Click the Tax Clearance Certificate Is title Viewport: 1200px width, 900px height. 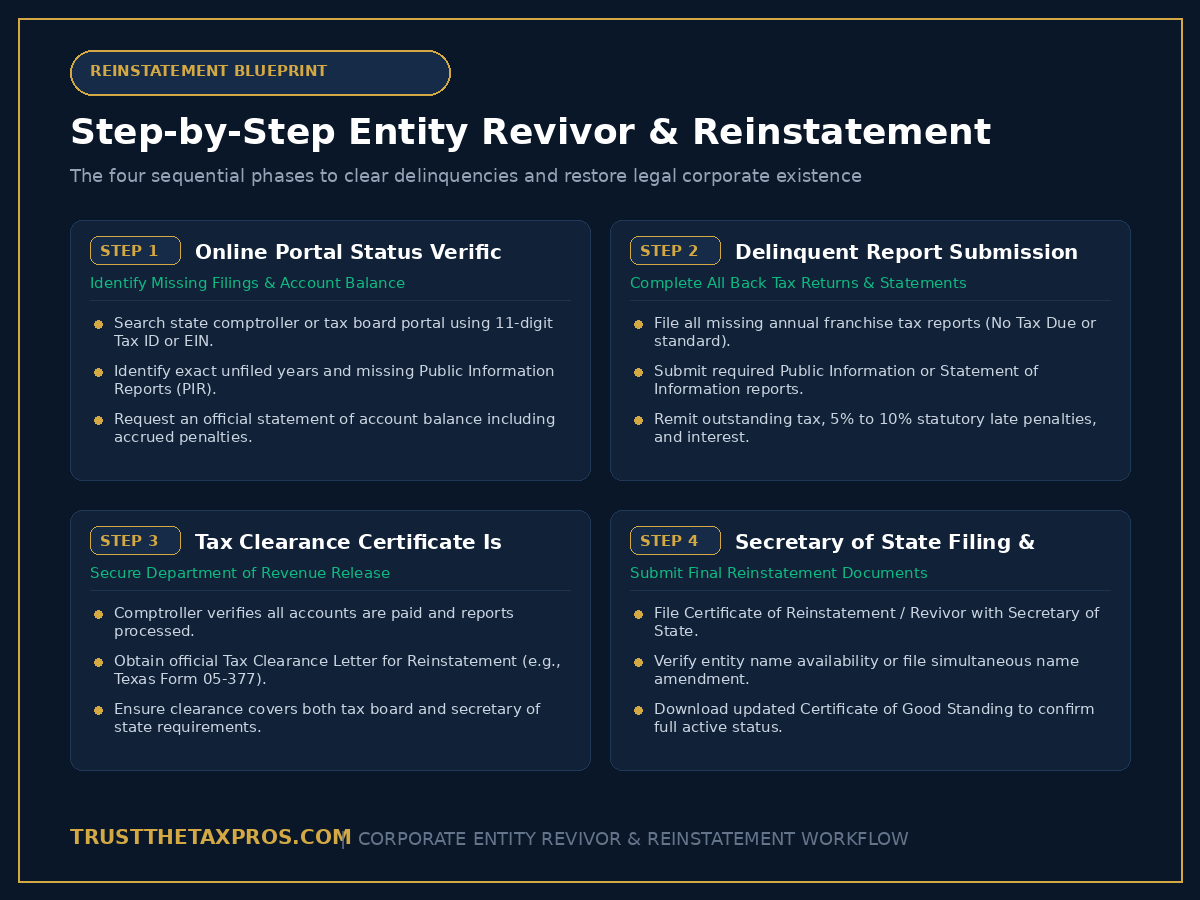(x=348, y=542)
